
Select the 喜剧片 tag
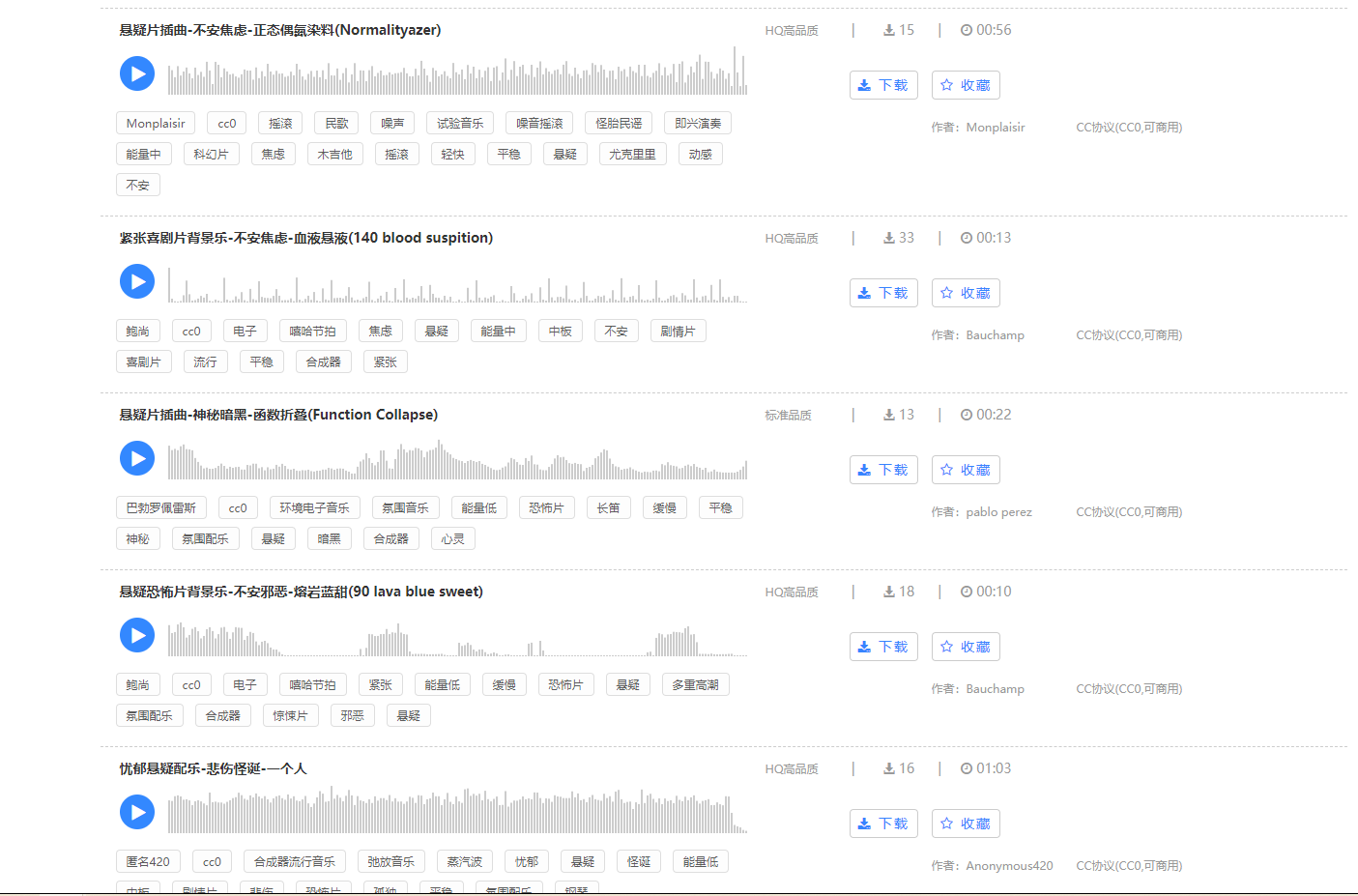point(144,361)
